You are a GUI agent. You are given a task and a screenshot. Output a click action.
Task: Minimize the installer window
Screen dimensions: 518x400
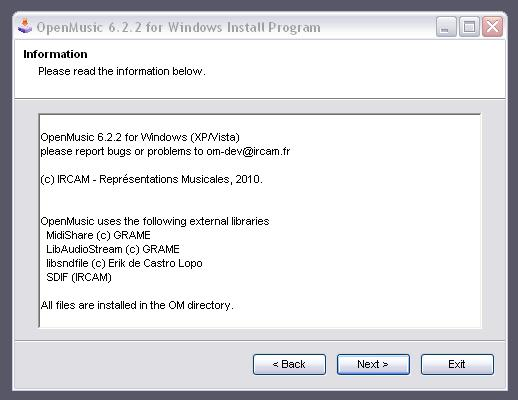[x=446, y=26]
